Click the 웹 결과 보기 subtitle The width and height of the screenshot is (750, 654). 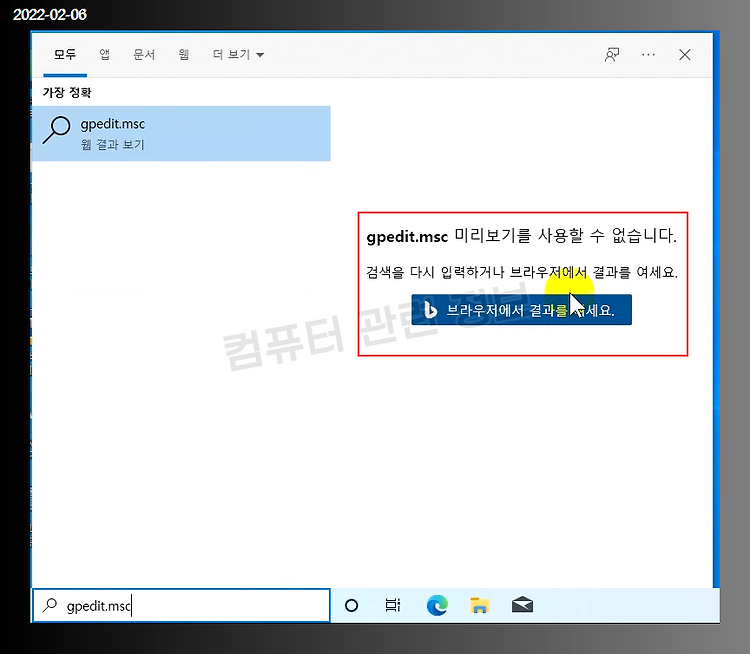(x=112, y=144)
